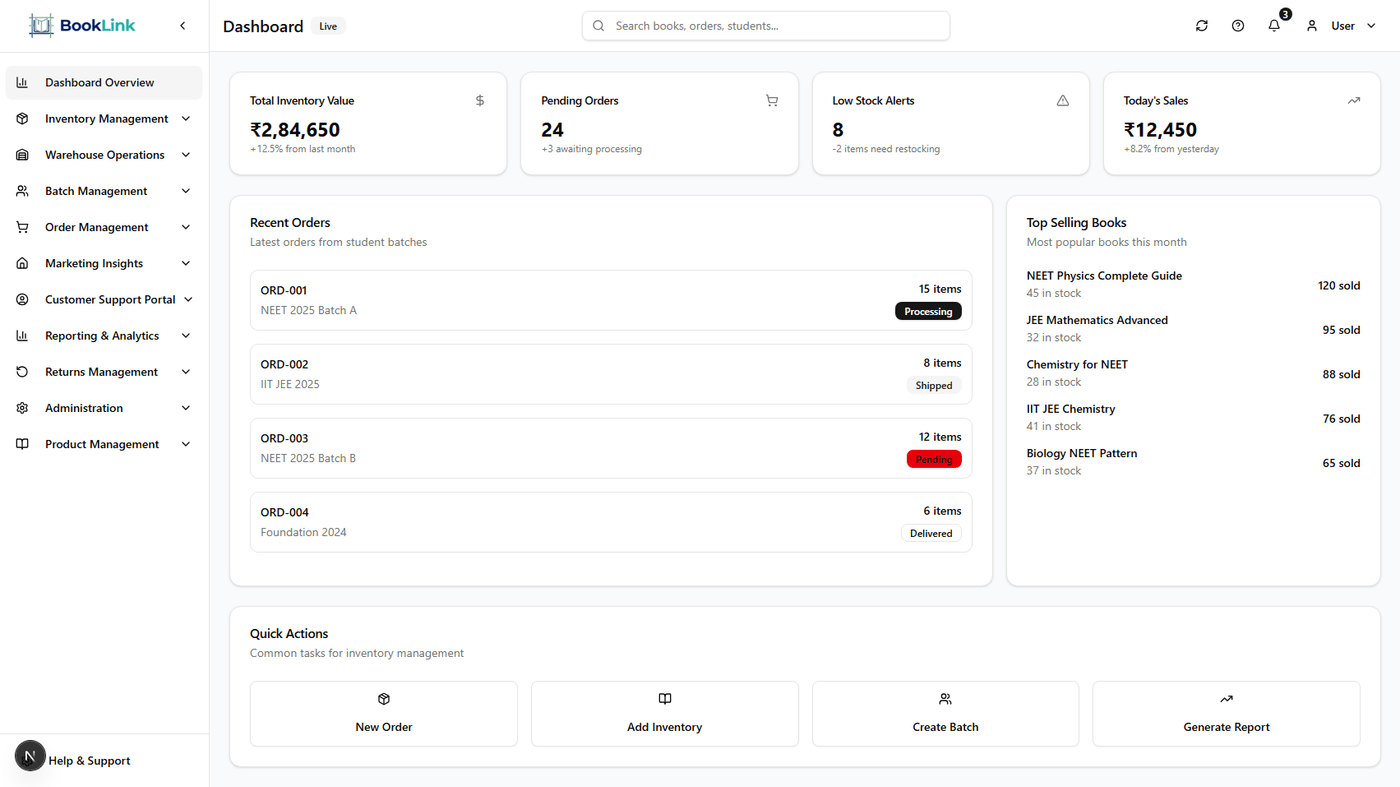The width and height of the screenshot is (1400, 787).
Task: Select the cart icon on Pending Orders card
Action: 771,100
